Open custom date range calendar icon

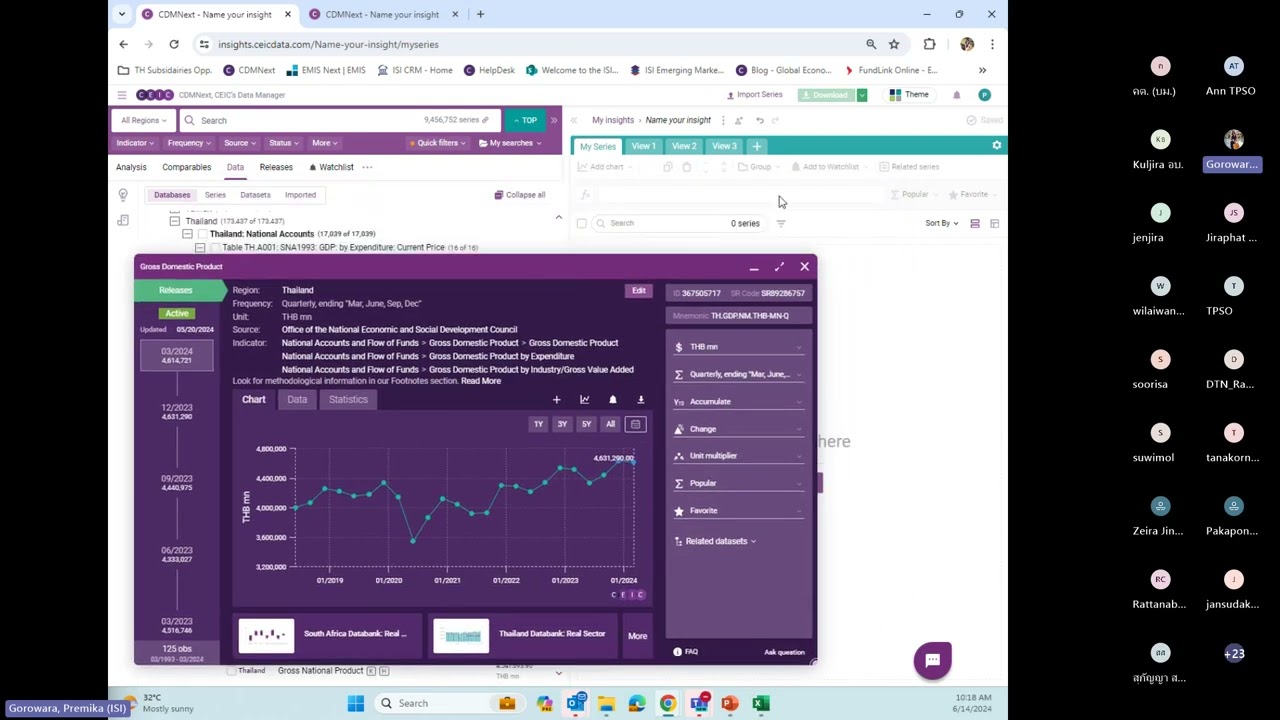pos(635,424)
